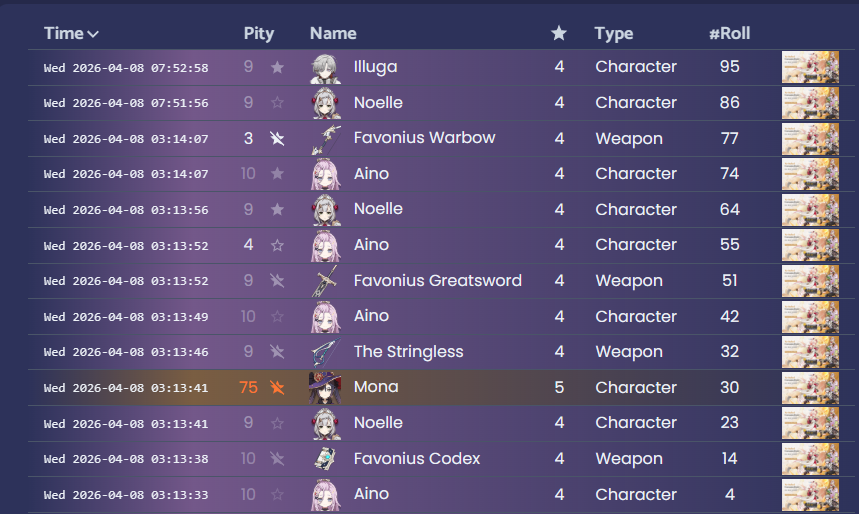859x514 pixels.
Task: Click the Favonius Greatsword weapon icon
Action: pos(326,281)
